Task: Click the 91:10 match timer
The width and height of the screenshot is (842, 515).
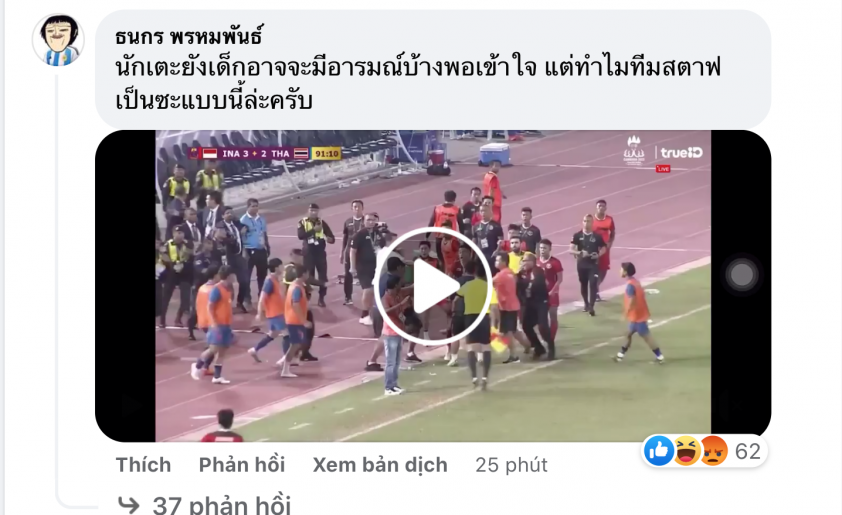Action: coord(326,154)
